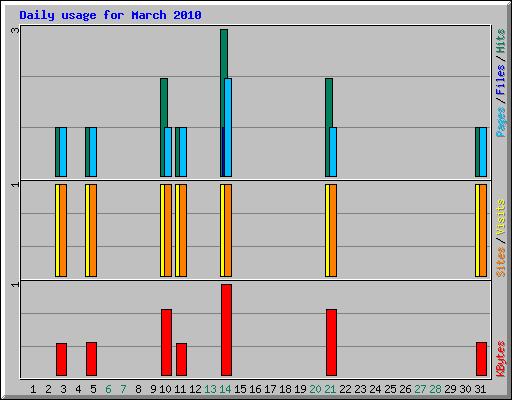Screen dimensions: 512x400
Task: Click the green Hits bar for day 10
Action: pyautogui.click(x=164, y=103)
